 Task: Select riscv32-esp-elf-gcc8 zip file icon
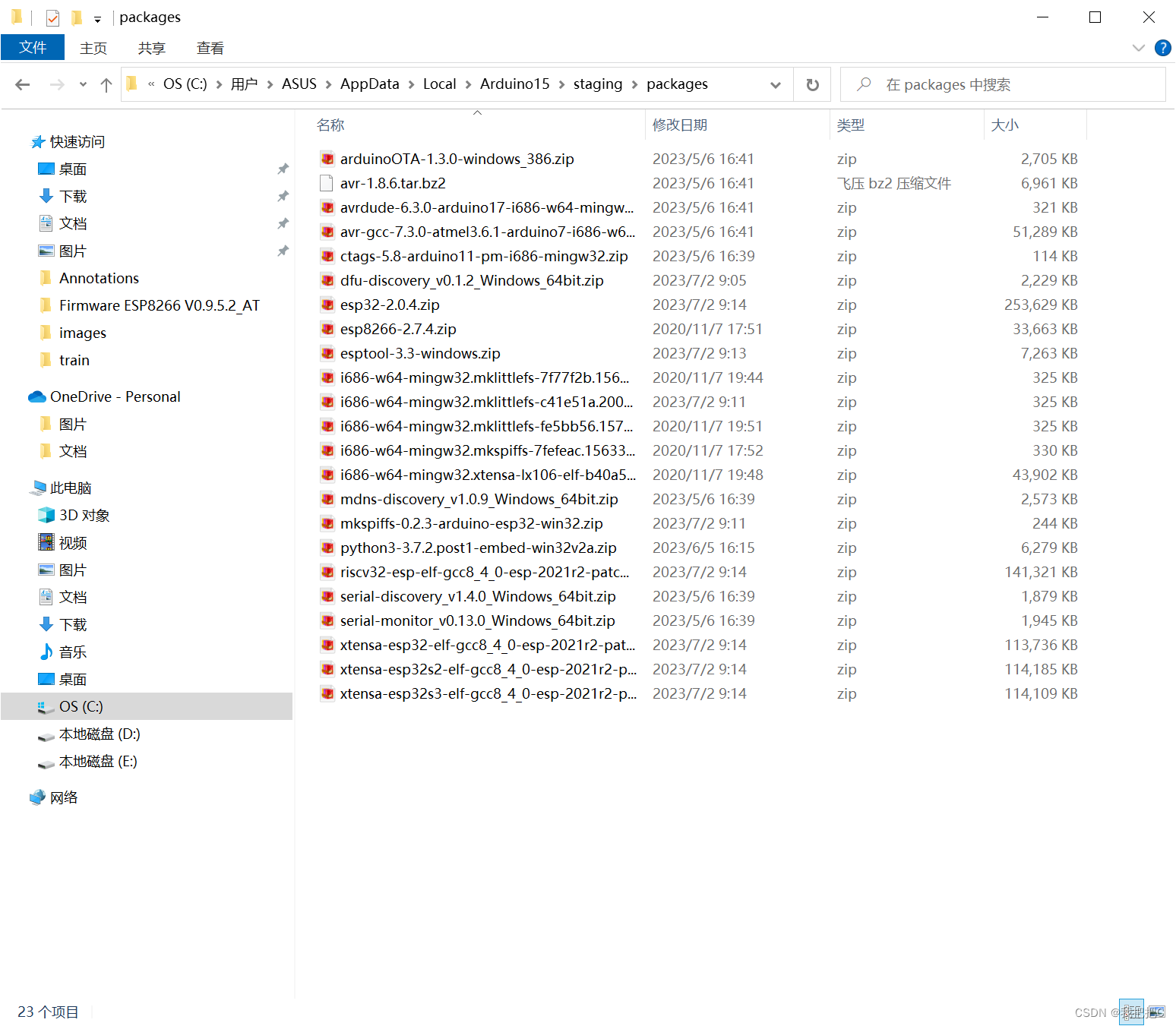click(x=327, y=572)
